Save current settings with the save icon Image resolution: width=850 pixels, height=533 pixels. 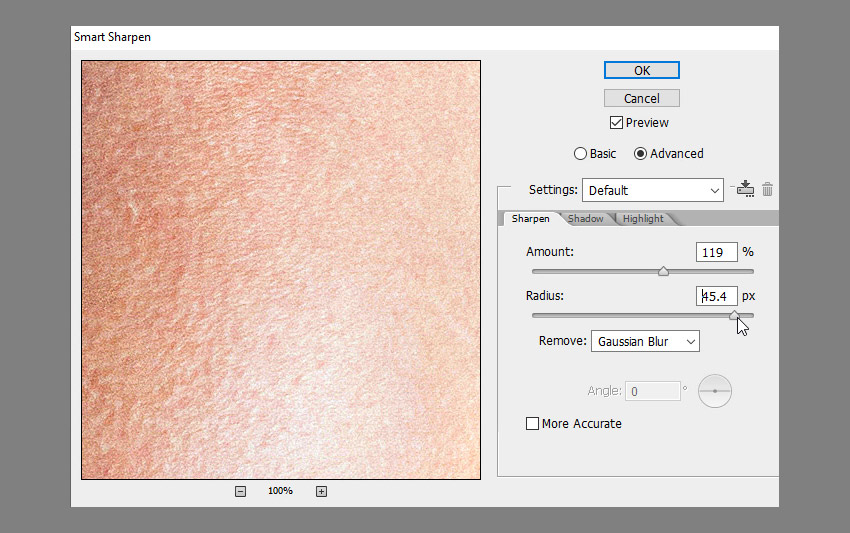pyautogui.click(x=745, y=189)
